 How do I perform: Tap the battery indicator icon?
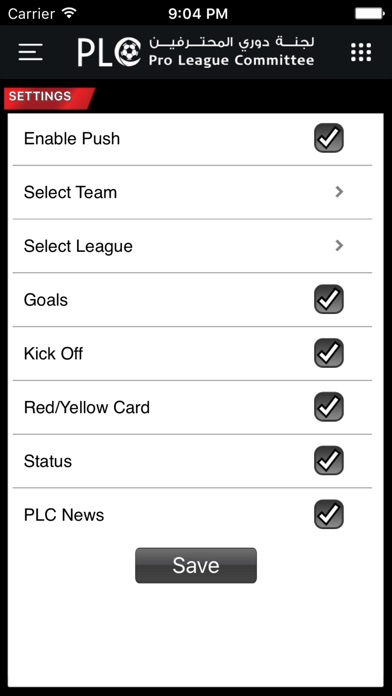pyautogui.click(x=369, y=13)
